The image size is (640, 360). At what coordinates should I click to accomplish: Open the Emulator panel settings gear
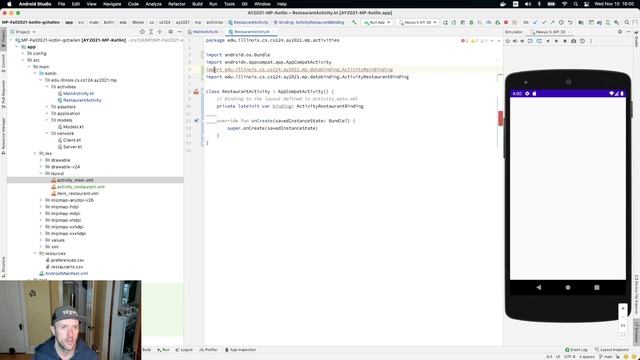(x=620, y=32)
